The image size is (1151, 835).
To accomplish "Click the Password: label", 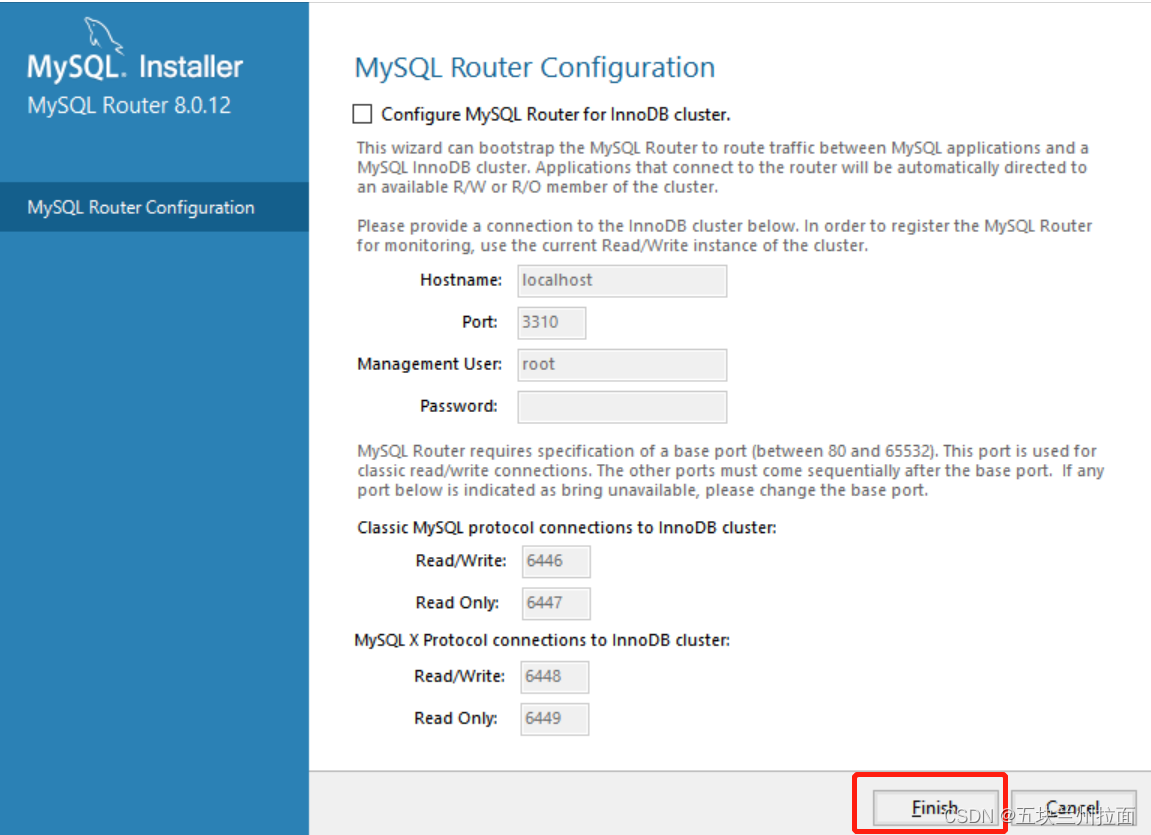I will pyautogui.click(x=459, y=406).
